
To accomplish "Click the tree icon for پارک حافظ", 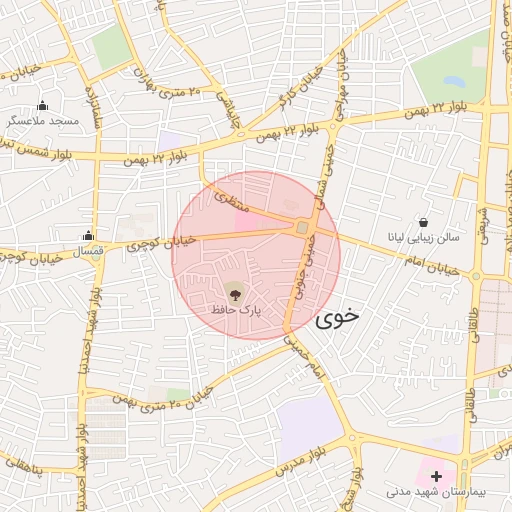I will click(235, 295).
